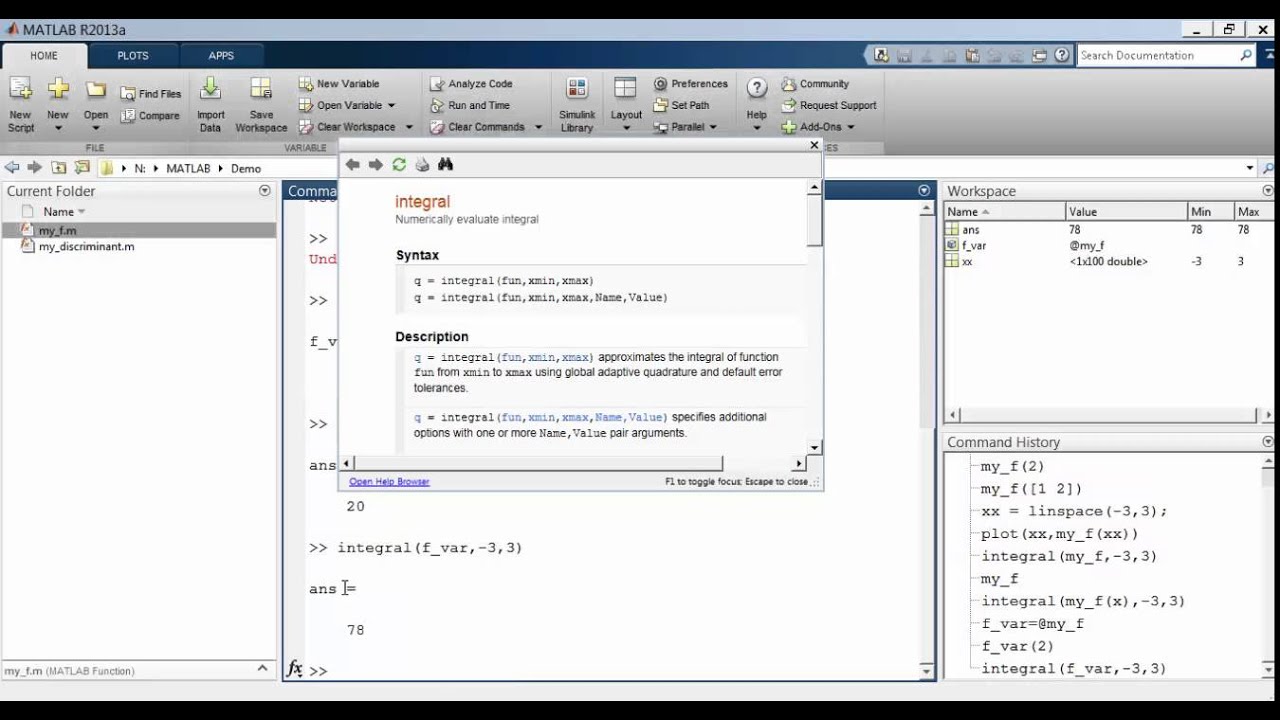The image size is (1280, 720).
Task: Click New Variable in the ribbon
Action: (339, 84)
